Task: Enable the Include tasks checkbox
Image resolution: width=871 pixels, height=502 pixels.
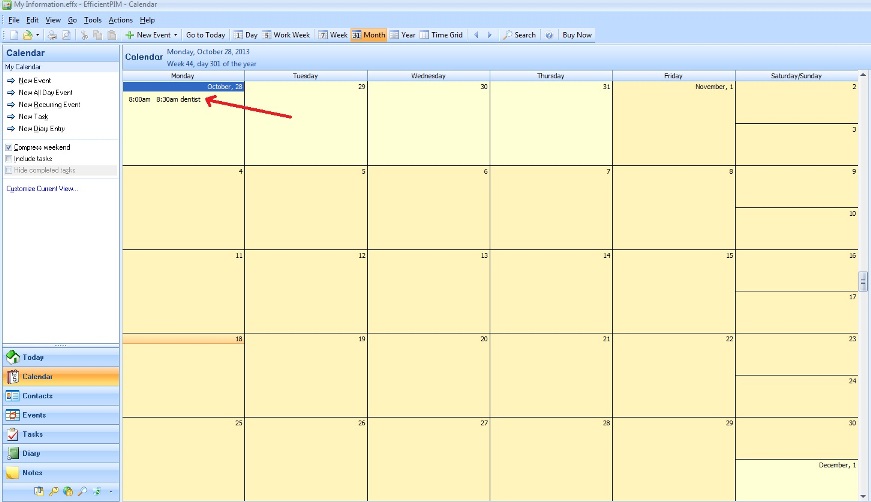Action: tap(9, 158)
